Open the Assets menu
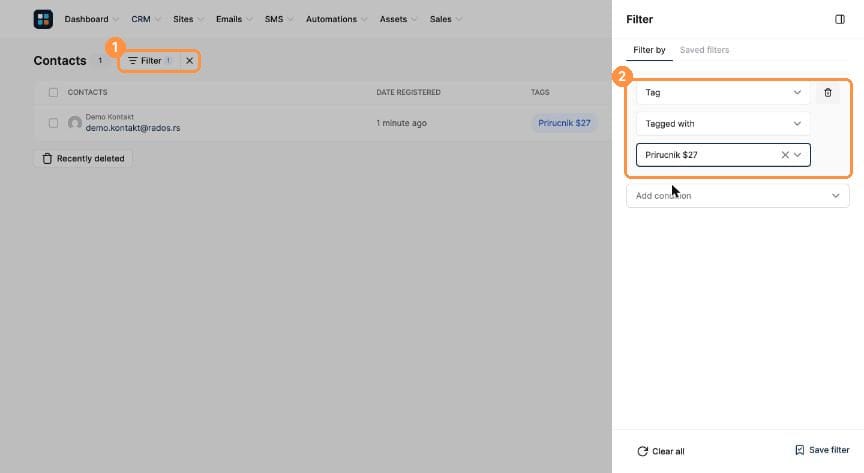The height and width of the screenshot is (473, 864). (x=398, y=19)
